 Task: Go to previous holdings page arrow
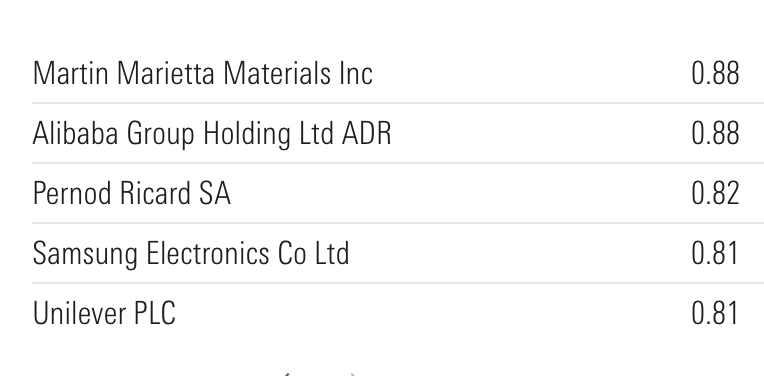pyautogui.click(x=286, y=374)
